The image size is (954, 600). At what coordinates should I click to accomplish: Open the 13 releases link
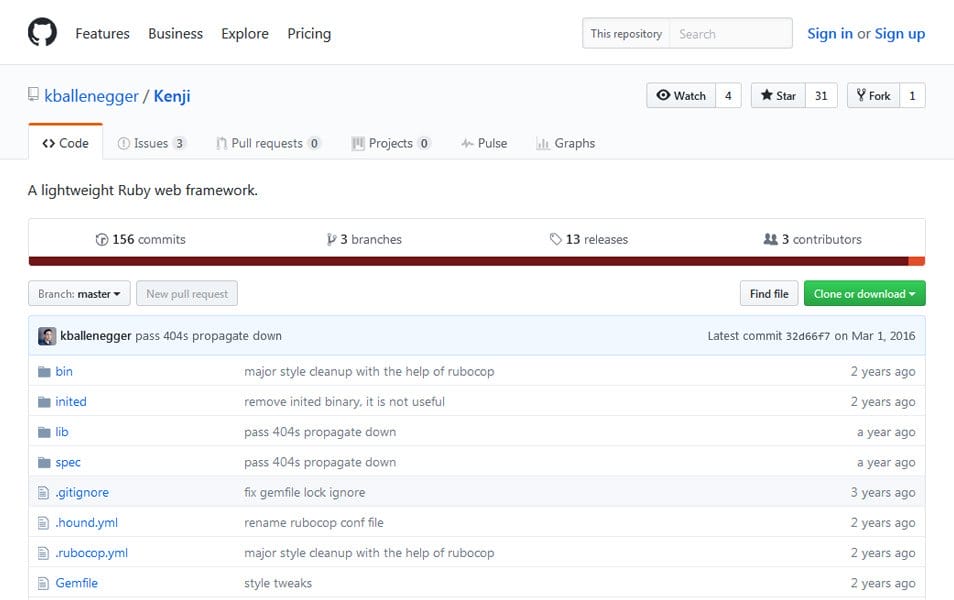click(x=588, y=240)
